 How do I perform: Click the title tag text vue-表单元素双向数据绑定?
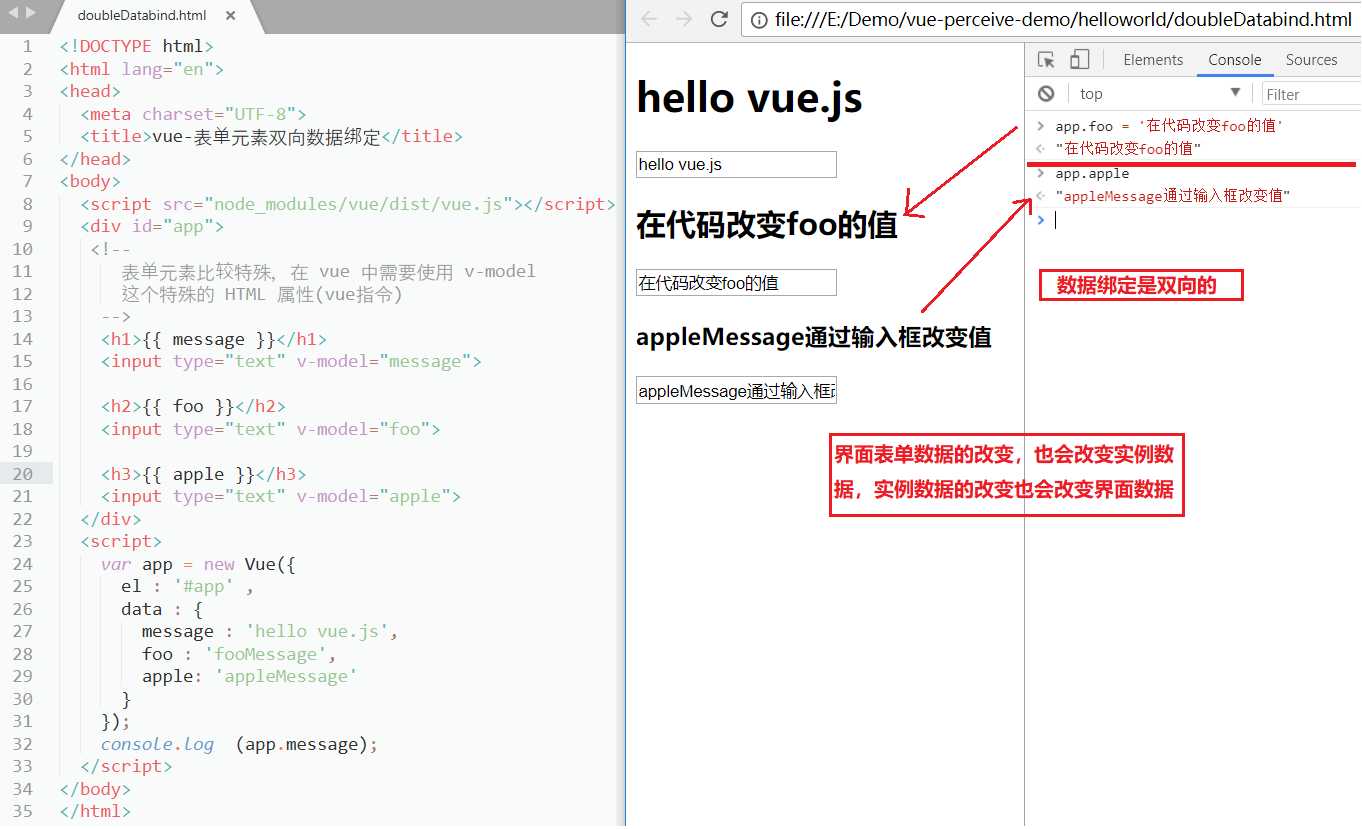pos(267,136)
